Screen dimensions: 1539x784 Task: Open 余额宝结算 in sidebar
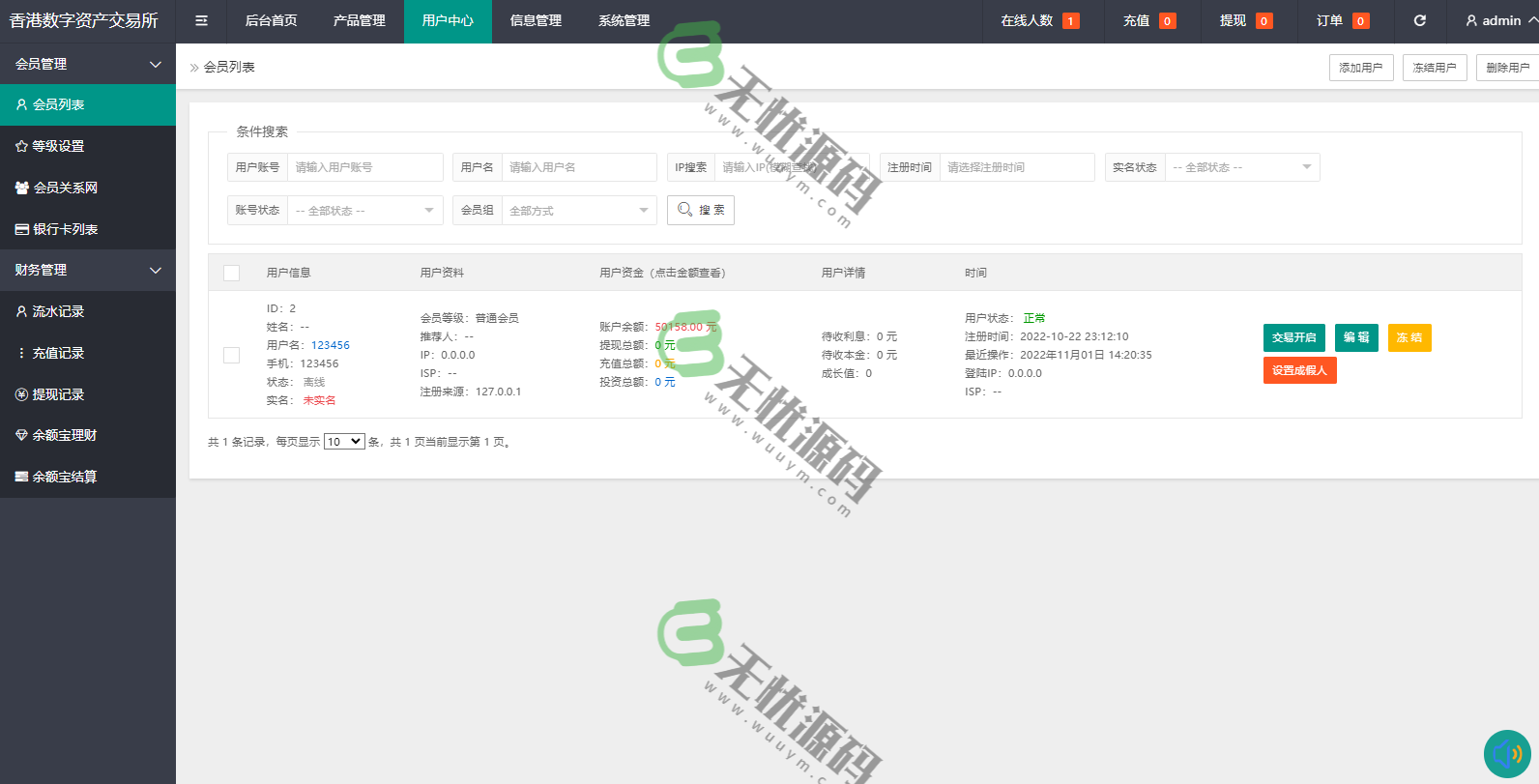coord(88,477)
